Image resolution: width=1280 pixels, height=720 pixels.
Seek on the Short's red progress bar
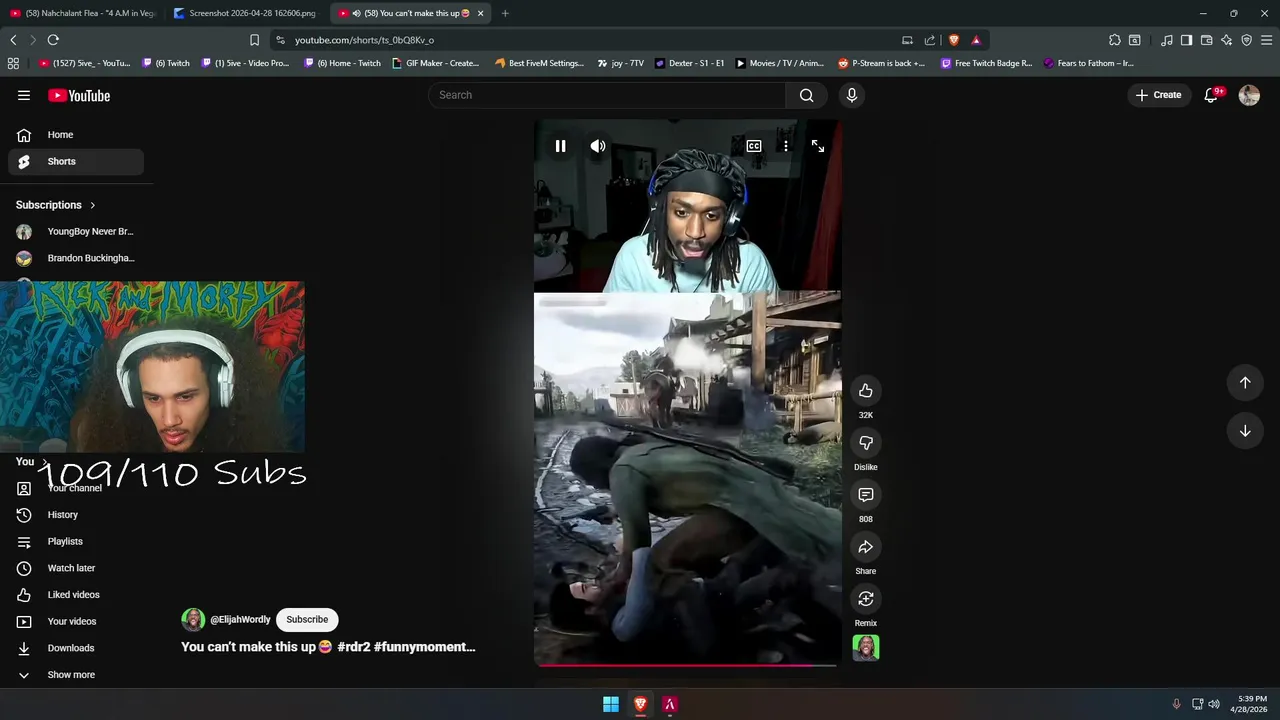point(686,665)
